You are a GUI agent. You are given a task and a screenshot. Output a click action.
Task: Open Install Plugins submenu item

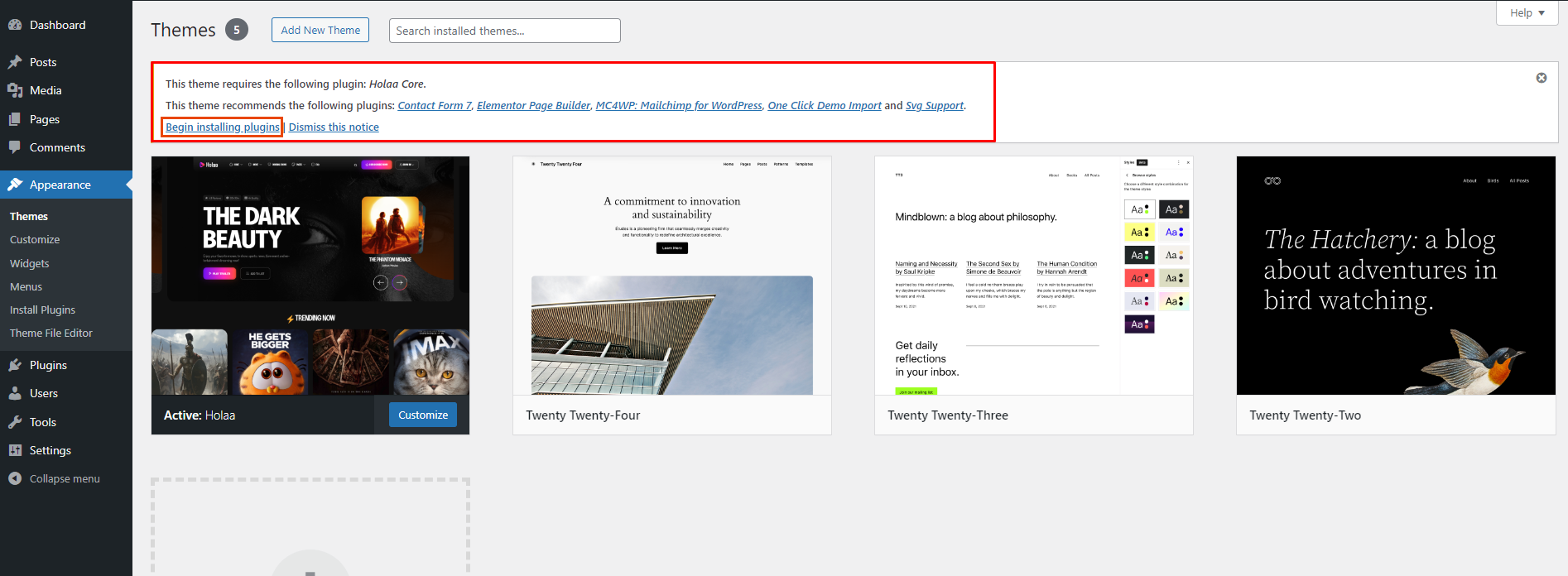pyautogui.click(x=42, y=310)
